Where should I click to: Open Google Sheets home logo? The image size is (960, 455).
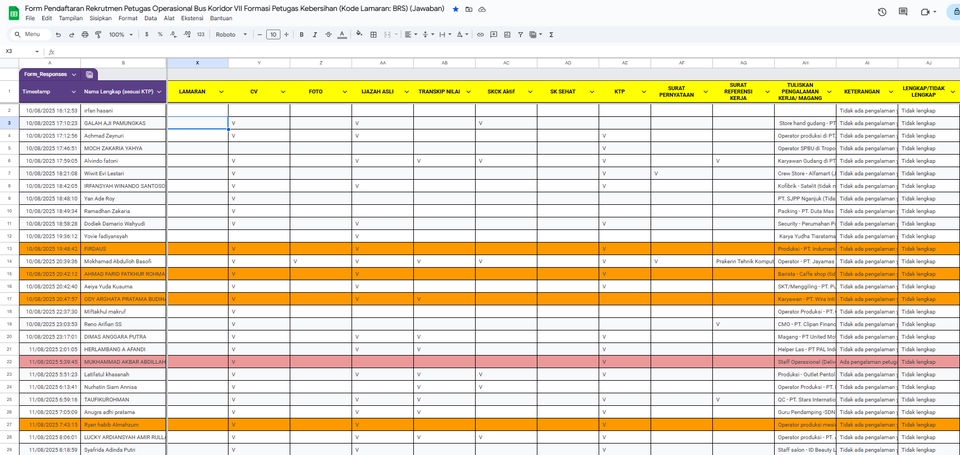(x=13, y=12)
